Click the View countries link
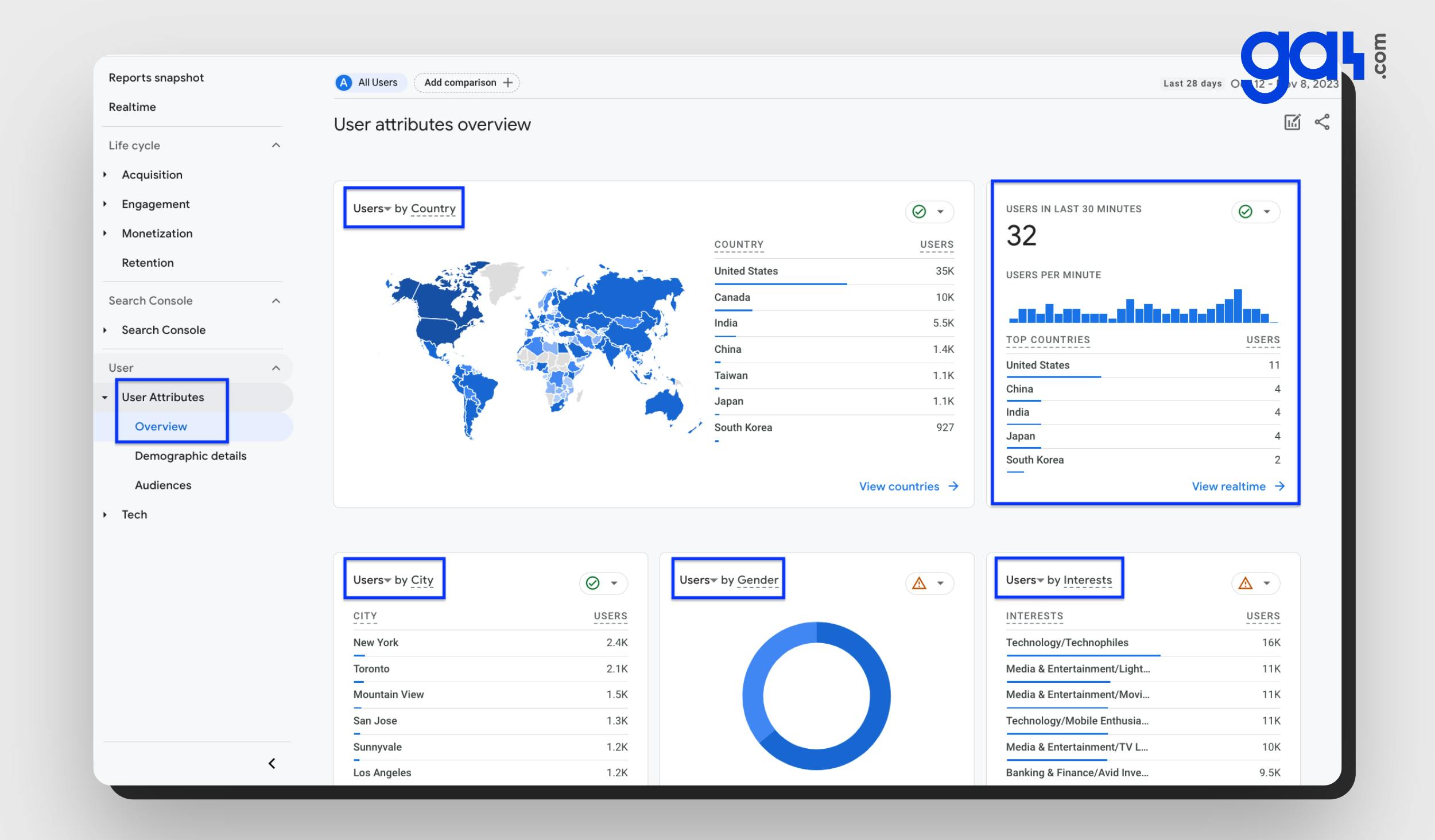The width and height of the screenshot is (1435, 840). click(899, 486)
